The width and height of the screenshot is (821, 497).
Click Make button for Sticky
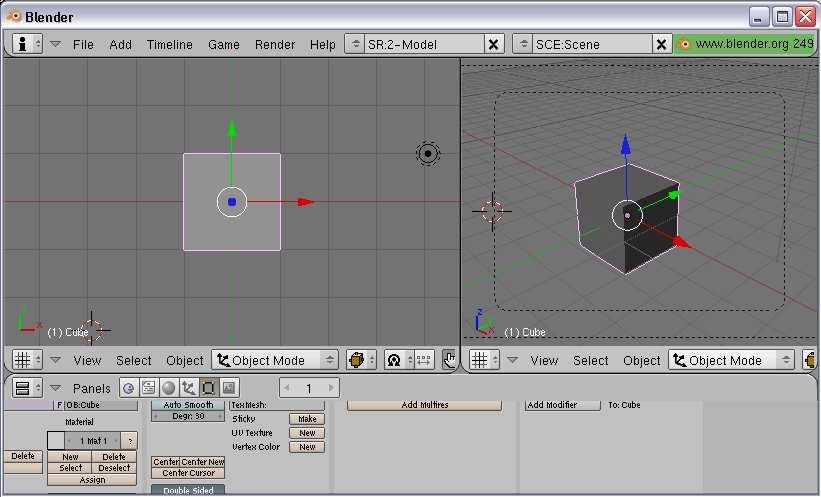pyautogui.click(x=307, y=419)
